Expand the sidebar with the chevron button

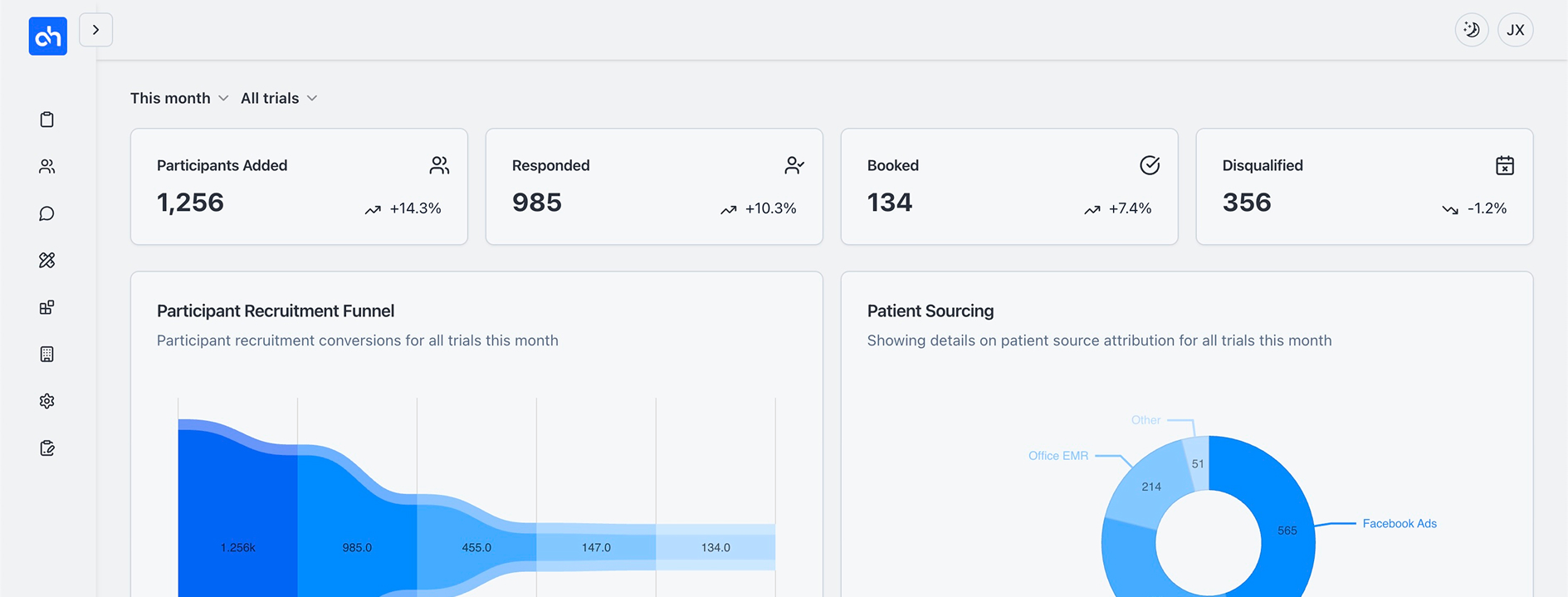click(x=95, y=29)
